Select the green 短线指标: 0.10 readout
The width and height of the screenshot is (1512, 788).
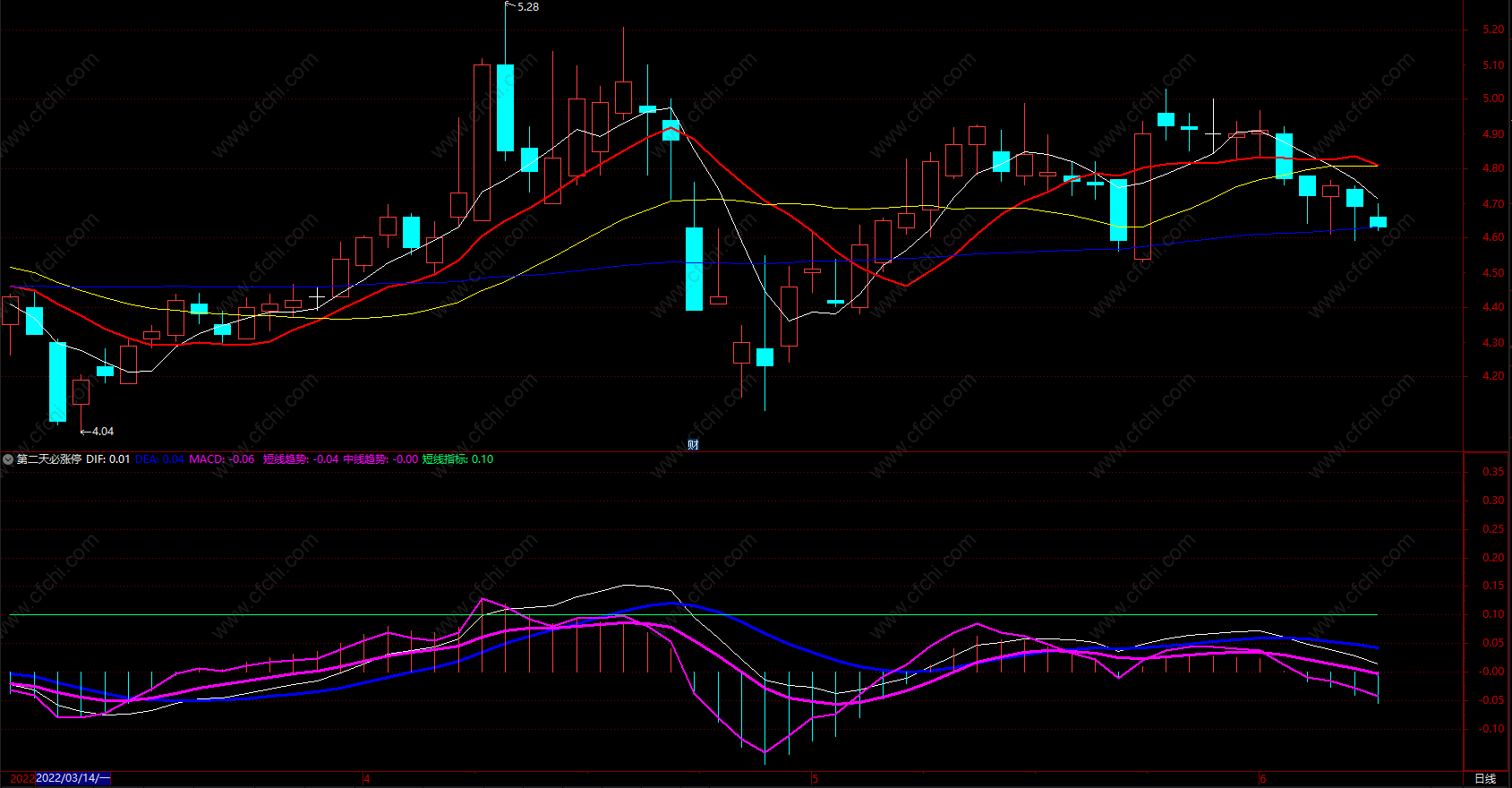coord(457,459)
